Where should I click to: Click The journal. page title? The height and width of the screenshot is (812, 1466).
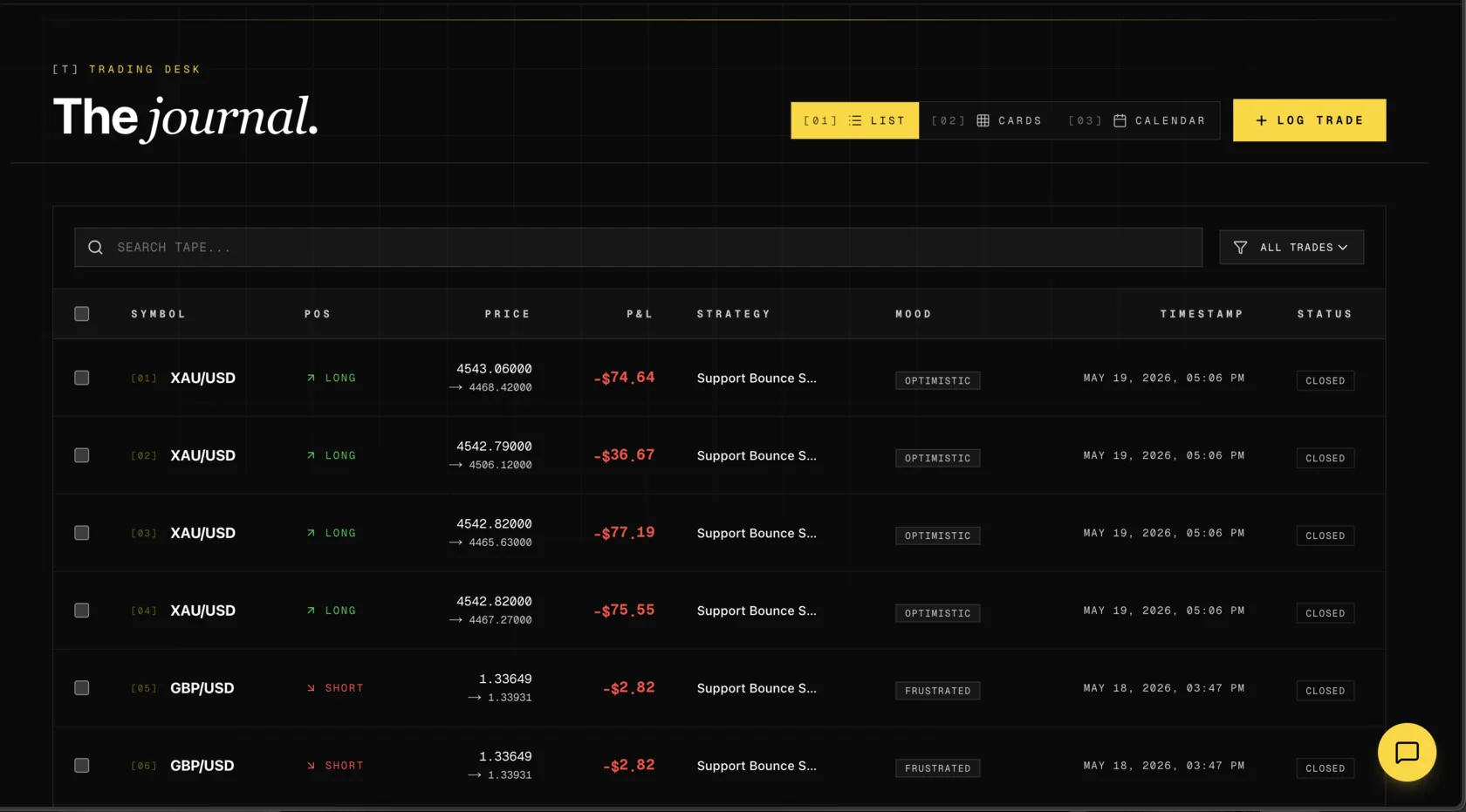186,117
